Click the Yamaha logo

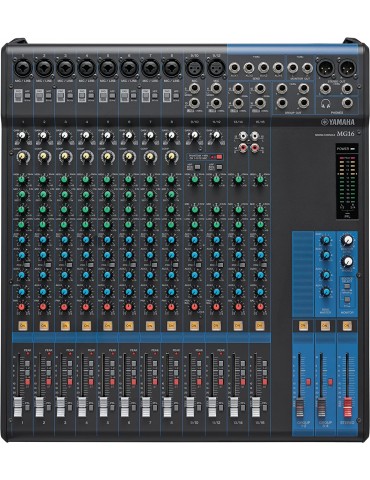pyautogui.click(x=337, y=122)
